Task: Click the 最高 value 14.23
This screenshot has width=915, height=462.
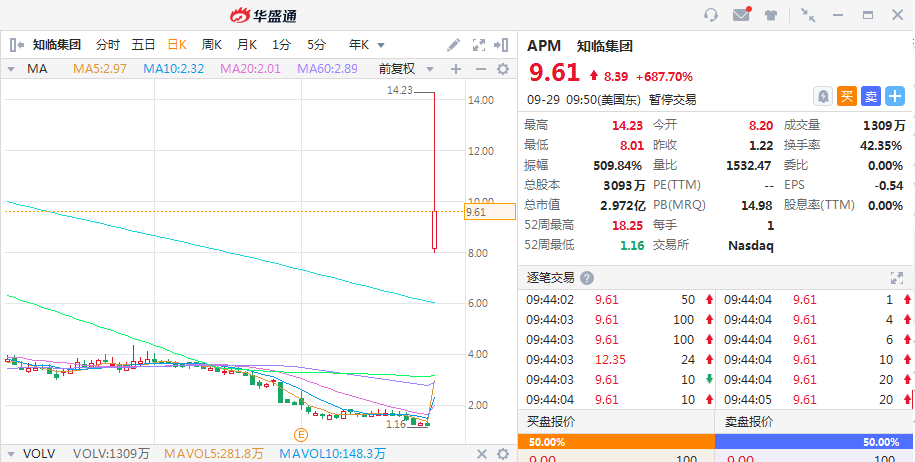Action: tap(627, 125)
